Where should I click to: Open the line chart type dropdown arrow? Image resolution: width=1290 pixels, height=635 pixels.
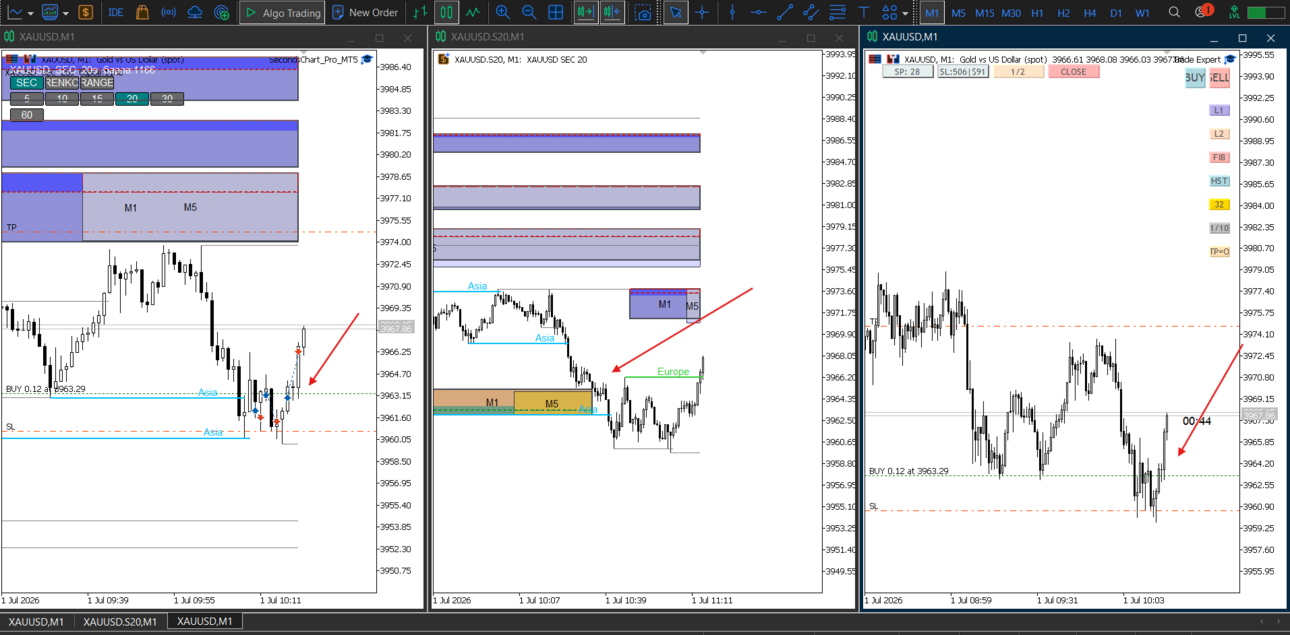(x=31, y=13)
